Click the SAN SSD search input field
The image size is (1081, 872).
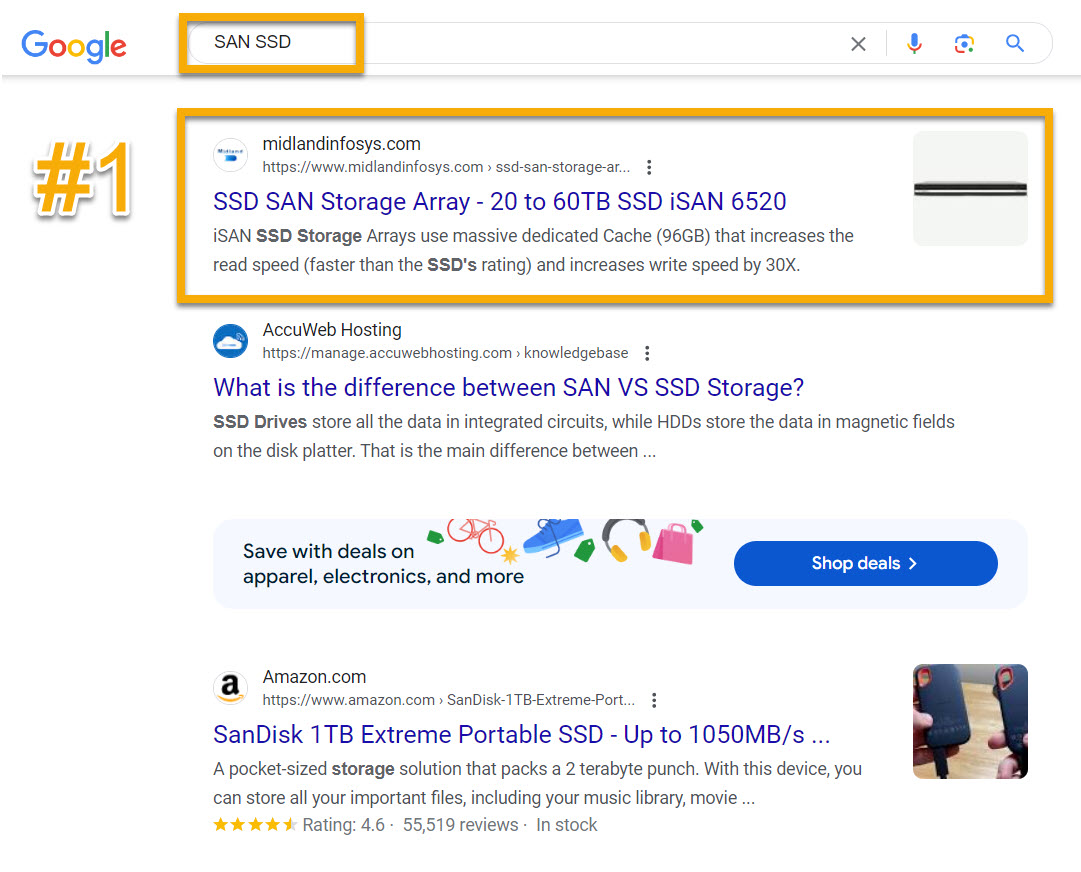coord(500,43)
